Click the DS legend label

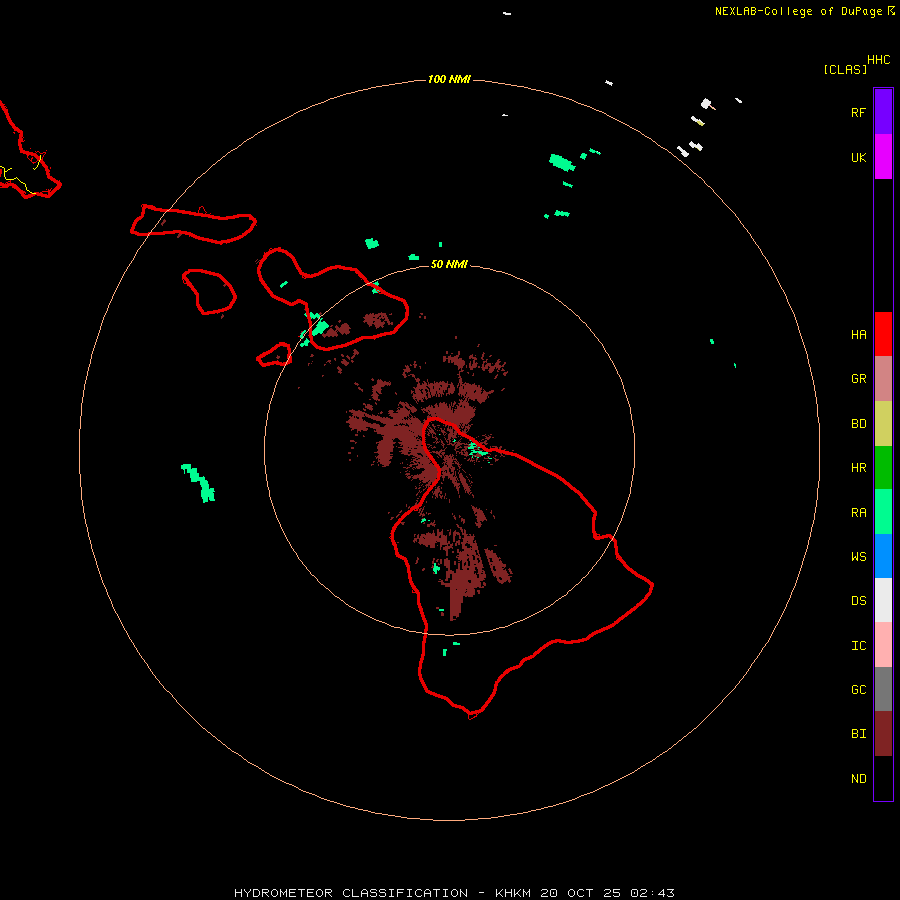coord(858,601)
